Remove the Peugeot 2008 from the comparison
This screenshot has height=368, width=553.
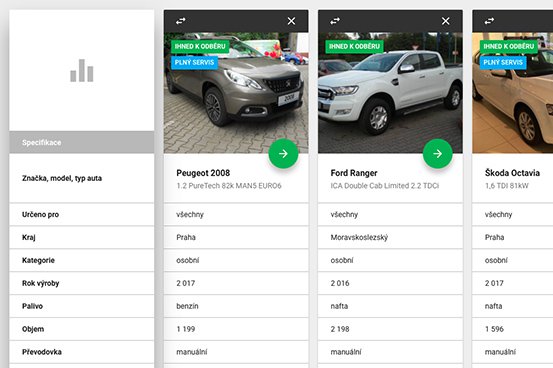tap(291, 21)
